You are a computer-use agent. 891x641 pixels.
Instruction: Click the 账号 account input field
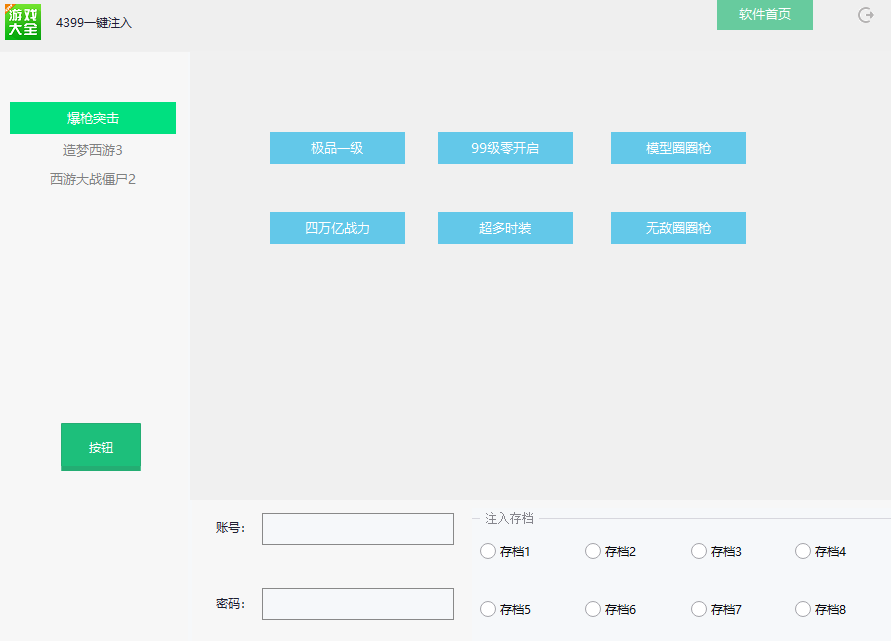(x=357, y=528)
